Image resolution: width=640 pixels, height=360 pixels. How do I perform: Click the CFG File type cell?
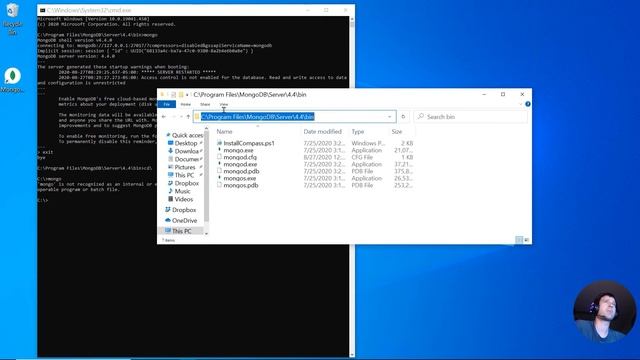point(362,157)
